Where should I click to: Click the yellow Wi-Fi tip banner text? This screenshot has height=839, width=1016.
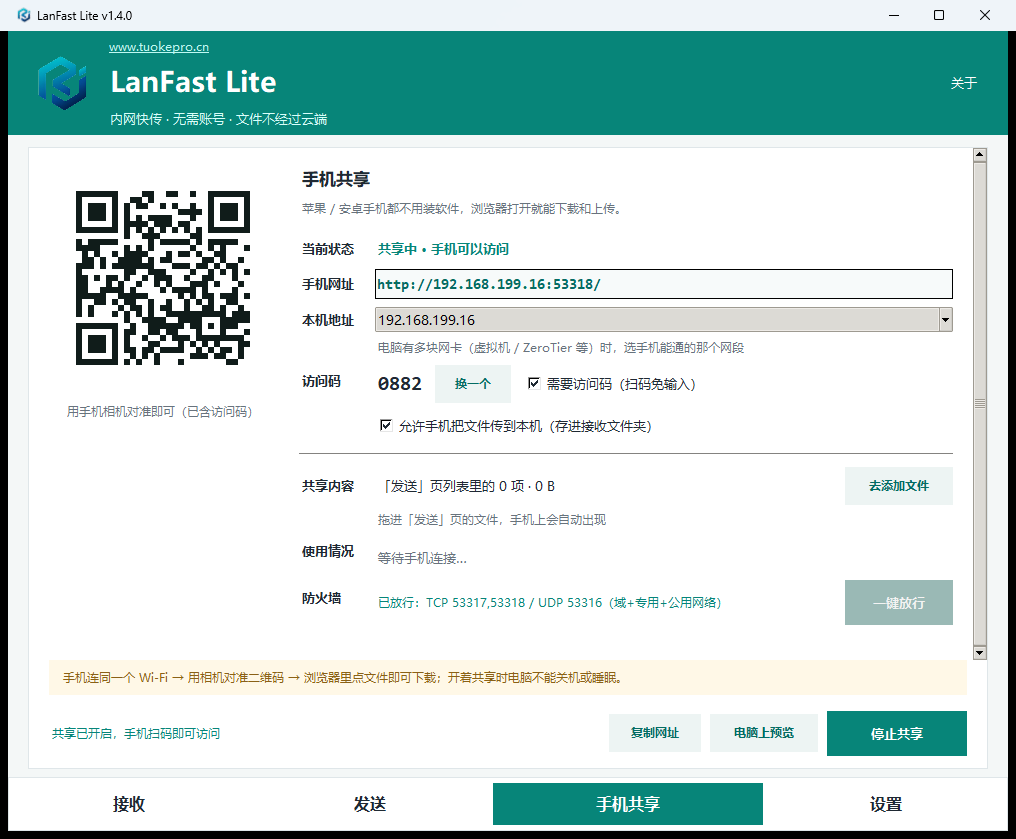(x=343, y=678)
